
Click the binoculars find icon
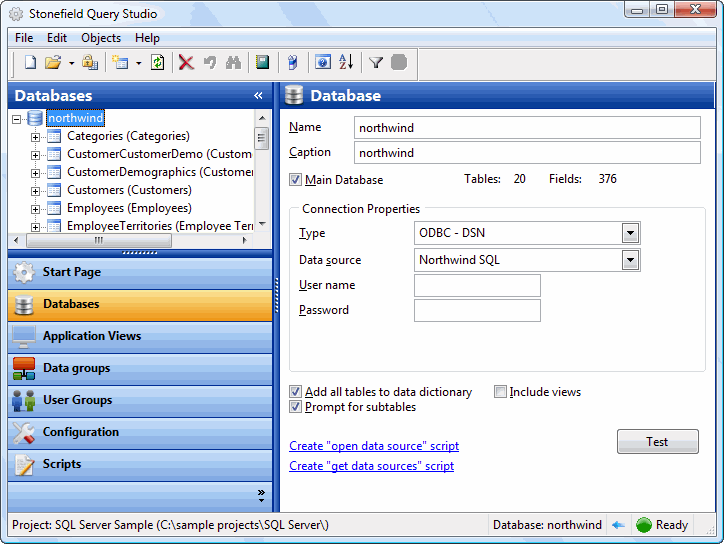[x=233, y=62]
